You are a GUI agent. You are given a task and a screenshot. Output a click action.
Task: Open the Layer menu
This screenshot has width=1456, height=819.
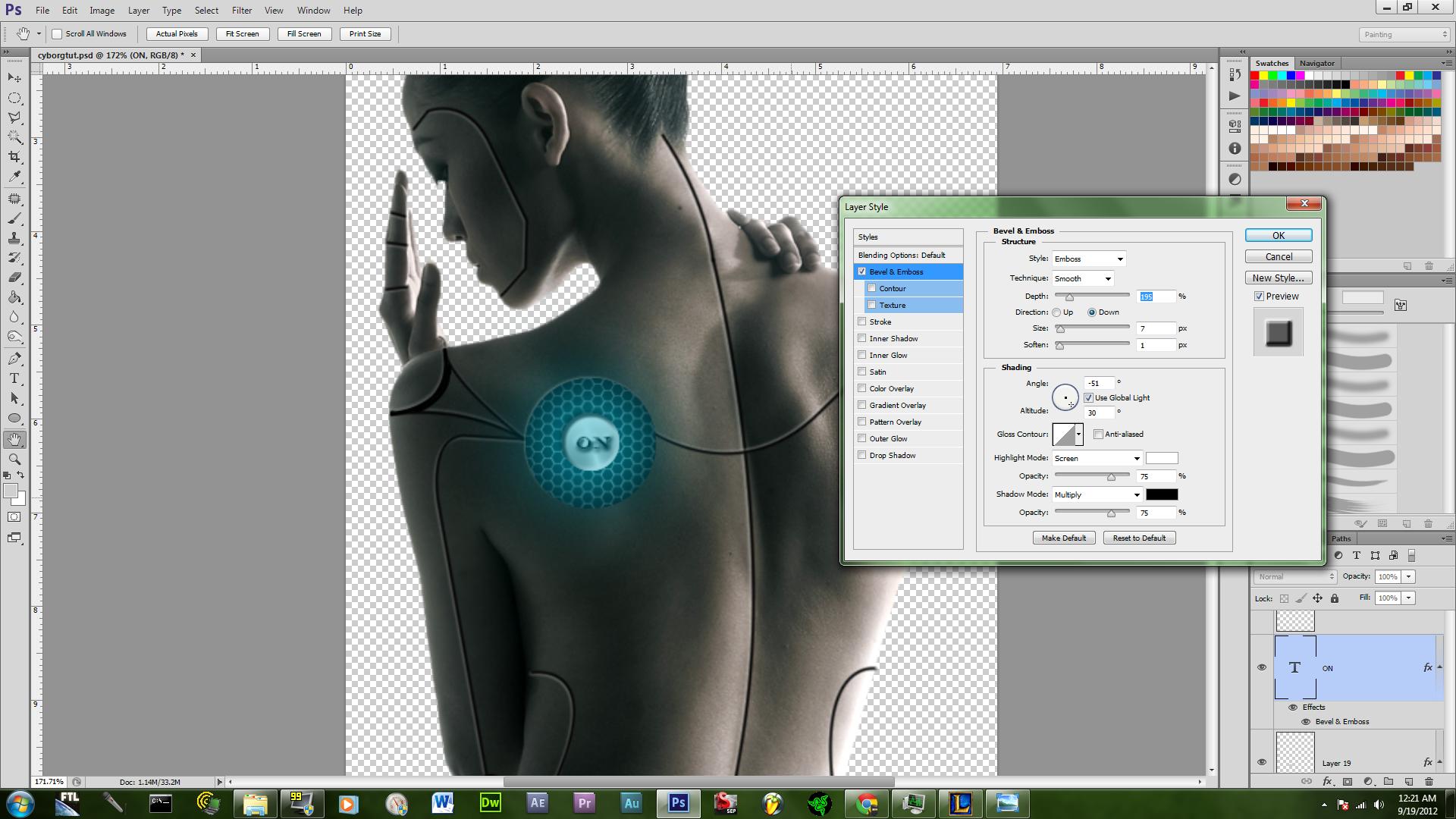coord(139,11)
